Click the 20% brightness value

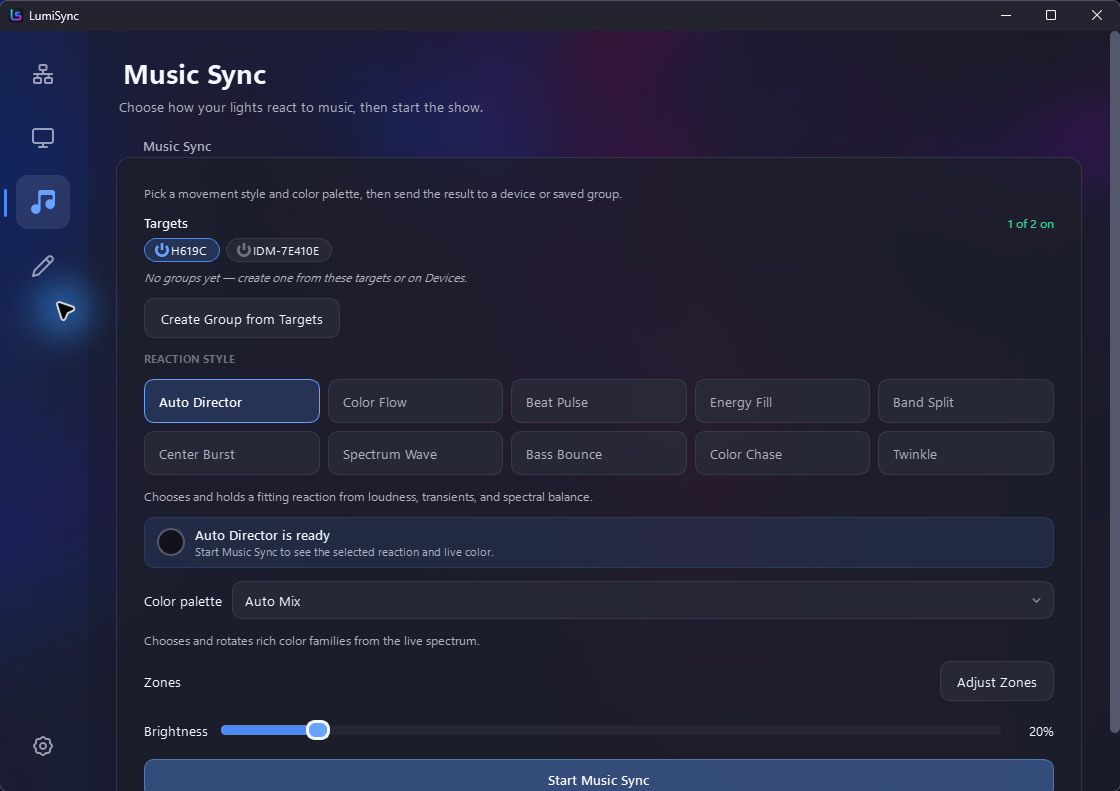click(x=1041, y=732)
